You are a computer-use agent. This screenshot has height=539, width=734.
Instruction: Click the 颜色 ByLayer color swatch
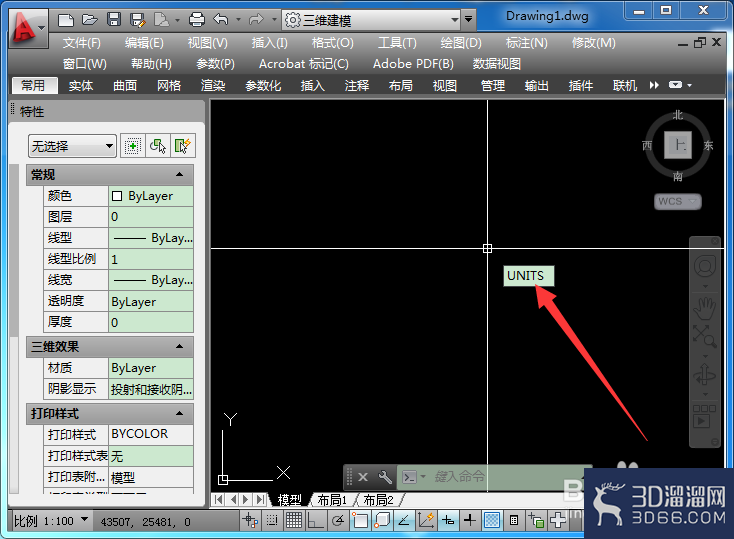pos(117,196)
